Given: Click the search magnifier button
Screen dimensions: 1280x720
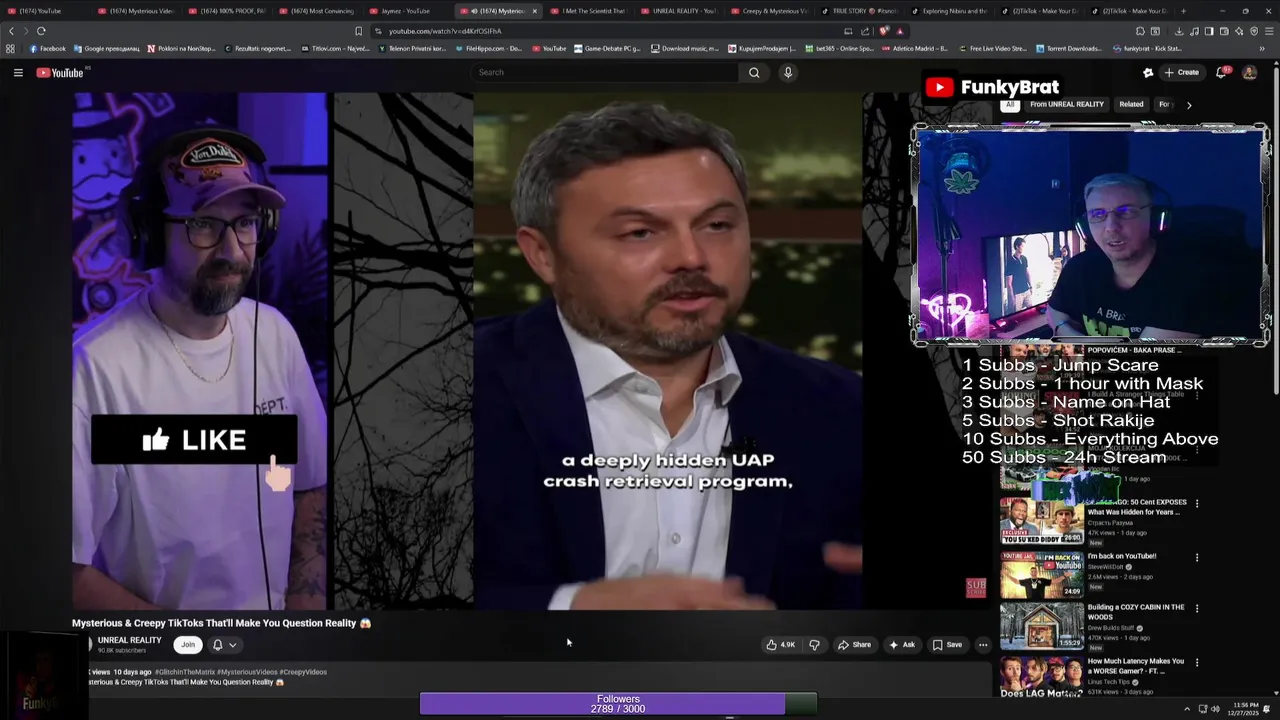Looking at the screenshot, I should click(x=754, y=72).
